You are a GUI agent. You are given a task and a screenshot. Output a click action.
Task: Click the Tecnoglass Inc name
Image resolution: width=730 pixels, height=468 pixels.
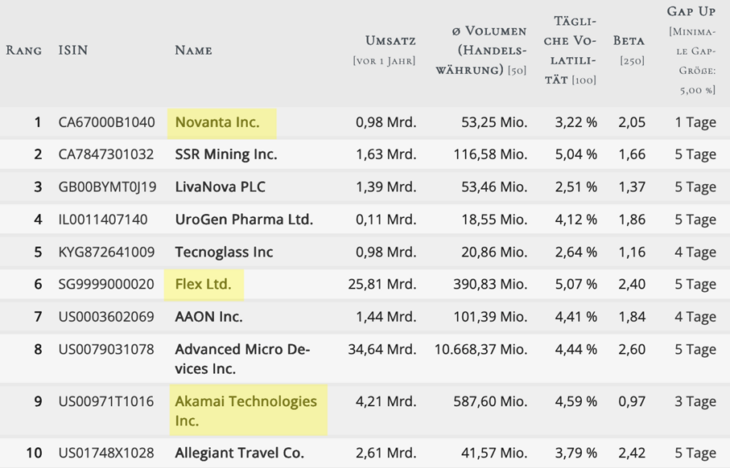click(x=224, y=252)
